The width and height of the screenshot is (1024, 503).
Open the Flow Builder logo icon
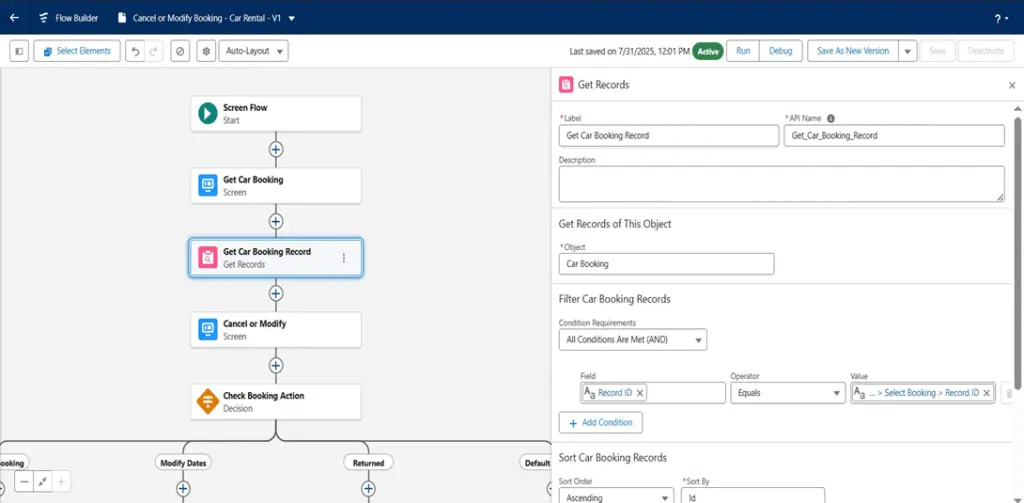(44, 18)
